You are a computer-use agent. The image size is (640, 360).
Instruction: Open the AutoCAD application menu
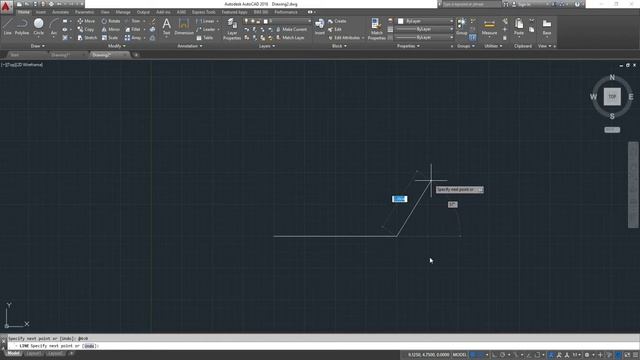click(x=6, y=7)
